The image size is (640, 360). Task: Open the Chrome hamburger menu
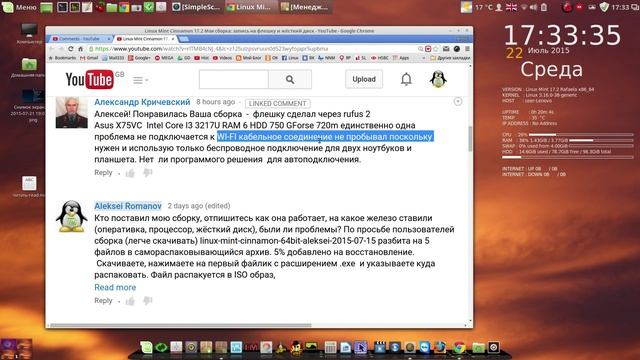click(467, 49)
